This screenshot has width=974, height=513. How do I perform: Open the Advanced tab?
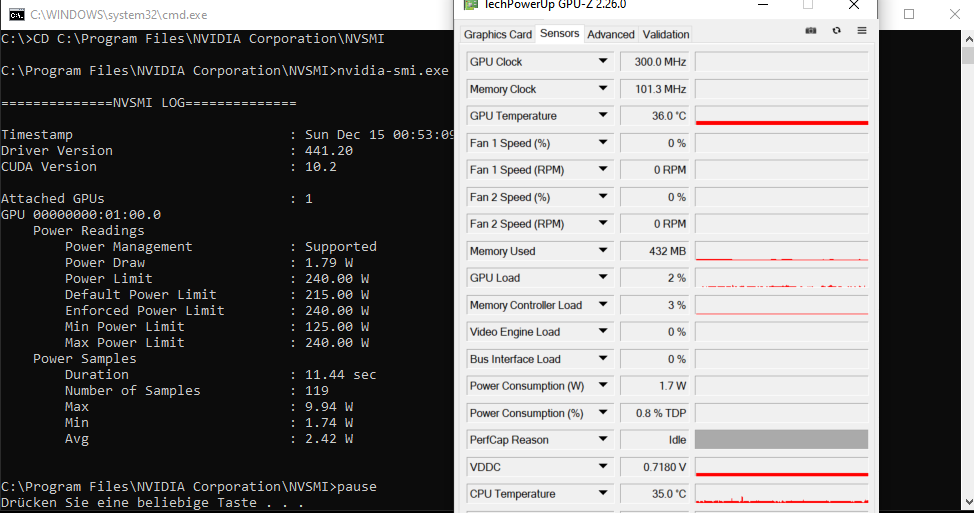(x=611, y=34)
